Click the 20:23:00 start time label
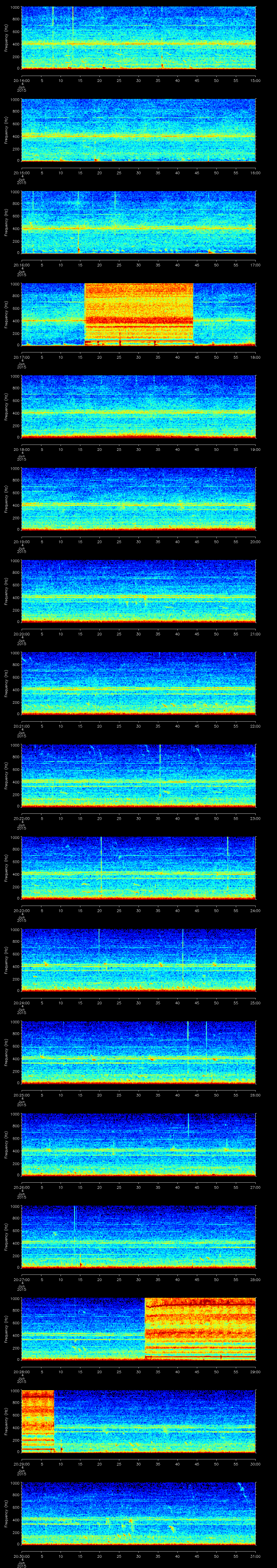The width and height of the screenshot is (277, 1568). [x=21, y=910]
